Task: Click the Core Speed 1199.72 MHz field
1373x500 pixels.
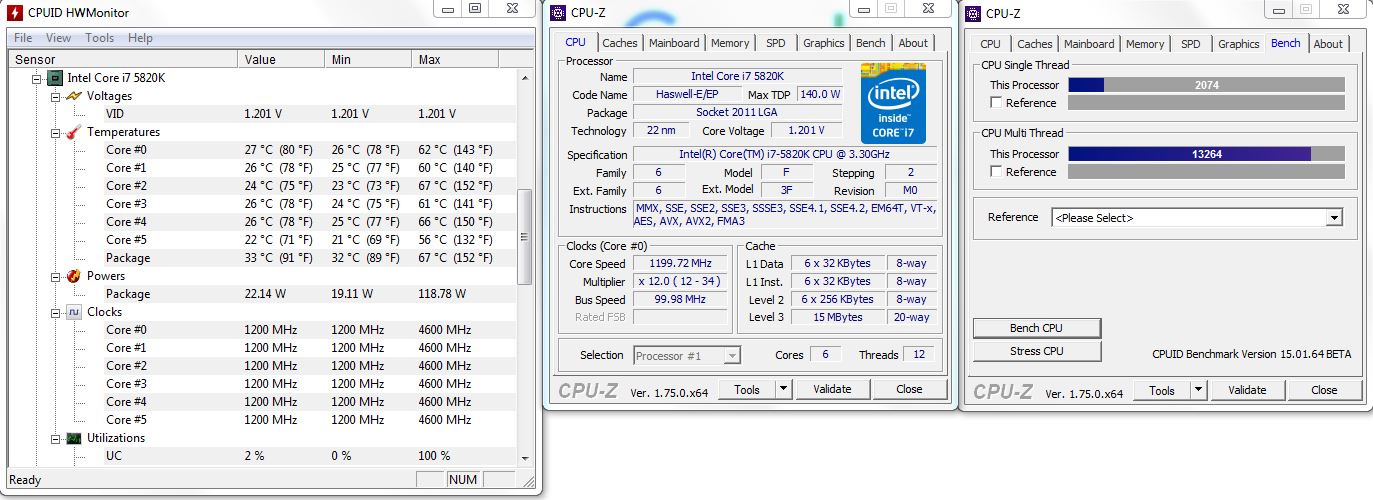Action: tap(681, 264)
